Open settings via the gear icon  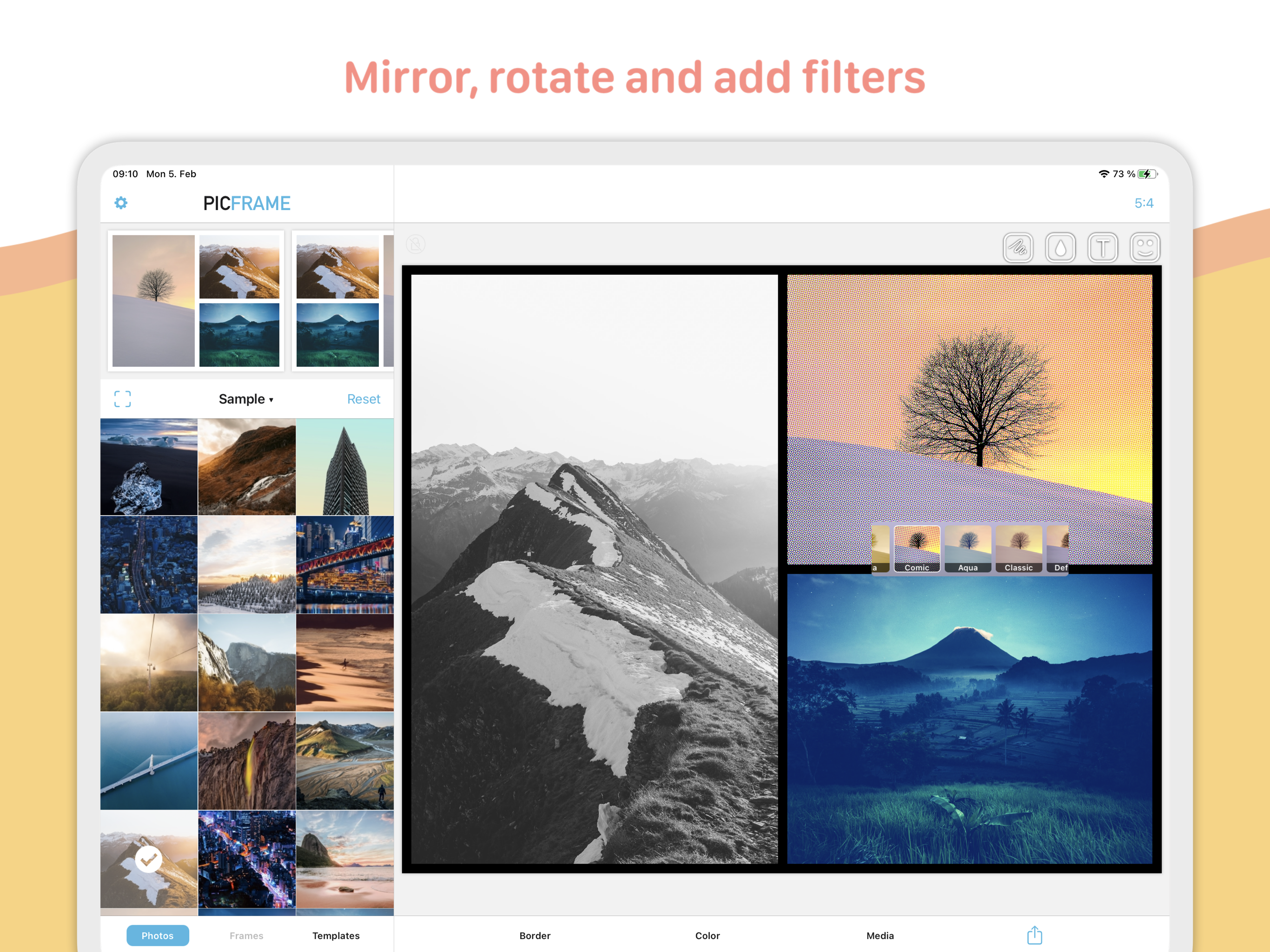pyautogui.click(x=120, y=203)
